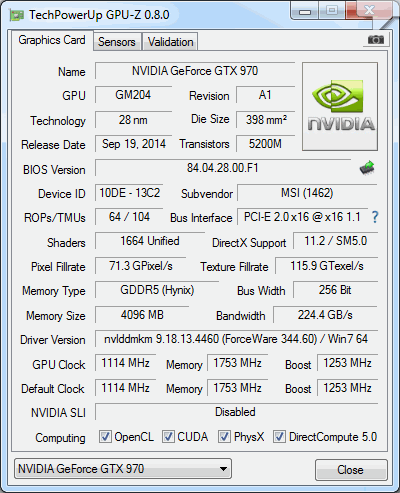The height and width of the screenshot is (493, 400).
Task: Click the GPU-Z title bar app icon
Action: pyautogui.click(x=17, y=15)
